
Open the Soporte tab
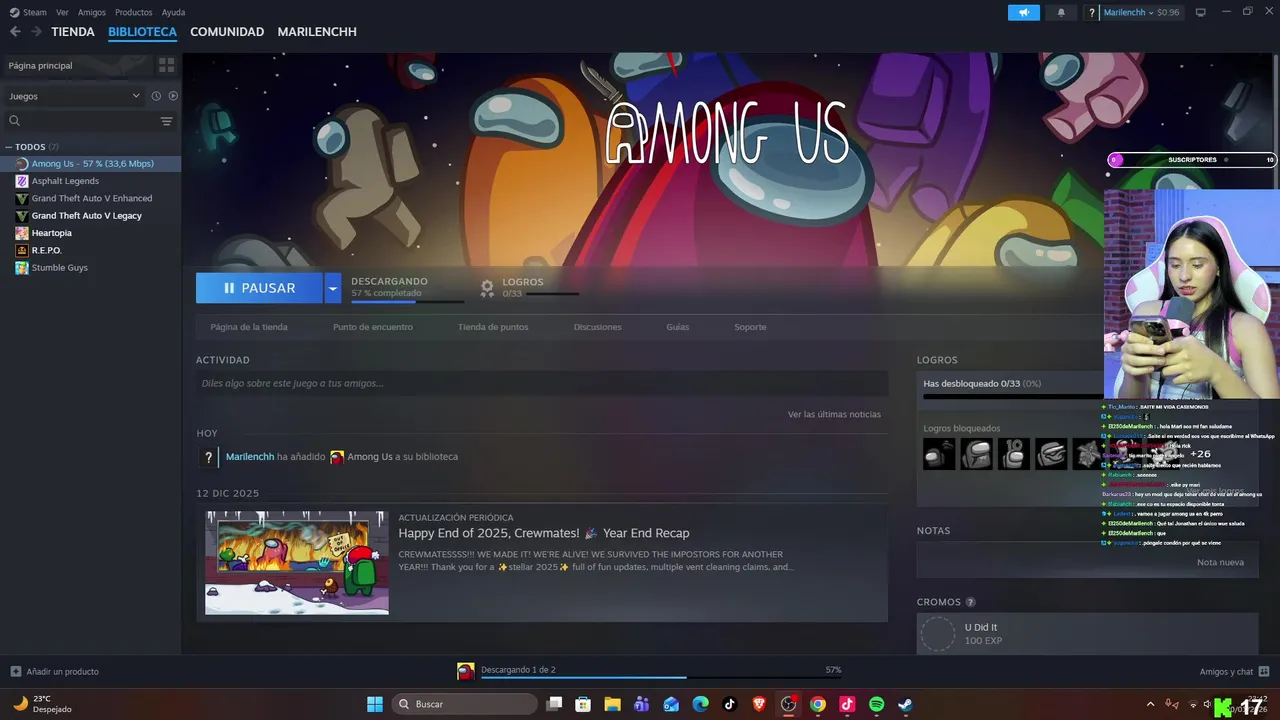[750, 327]
